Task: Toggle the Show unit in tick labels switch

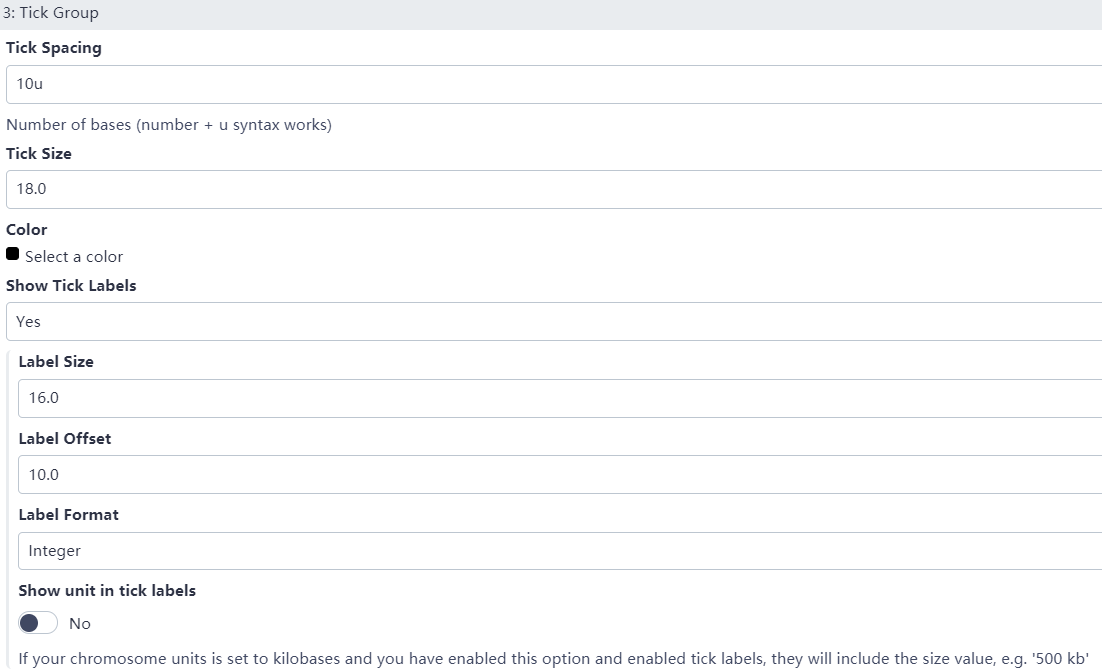Action: click(38, 623)
